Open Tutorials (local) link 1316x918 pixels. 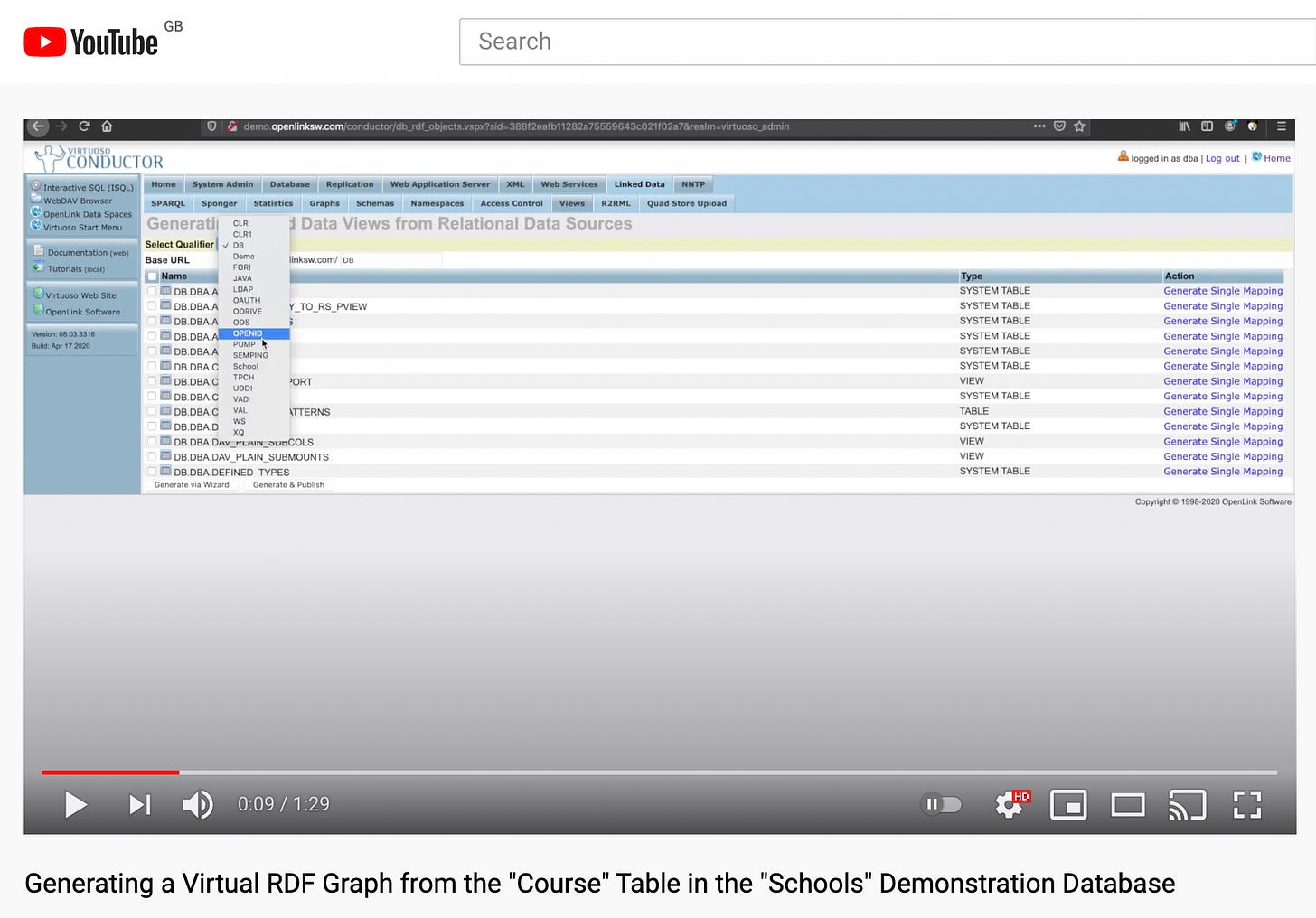pos(76,269)
